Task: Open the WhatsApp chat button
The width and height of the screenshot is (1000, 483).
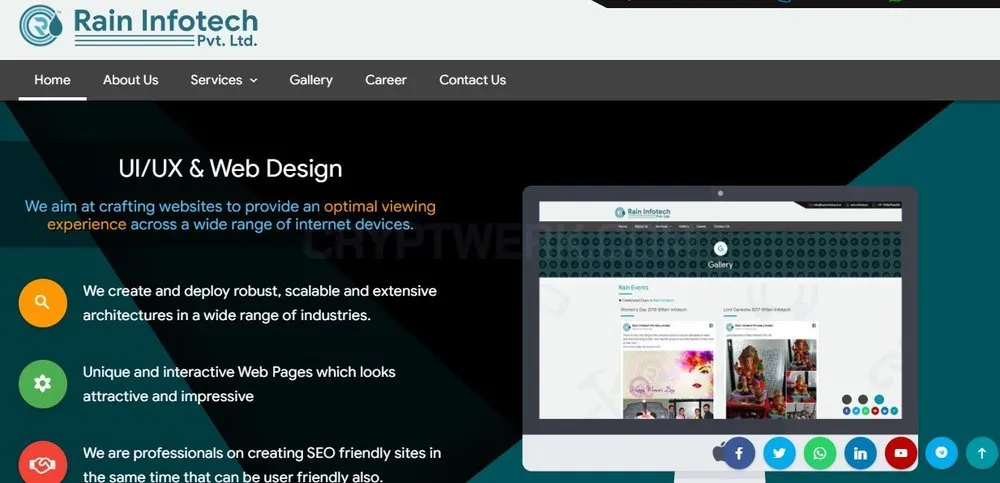Action: pyautogui.click(x=820, y=454)
